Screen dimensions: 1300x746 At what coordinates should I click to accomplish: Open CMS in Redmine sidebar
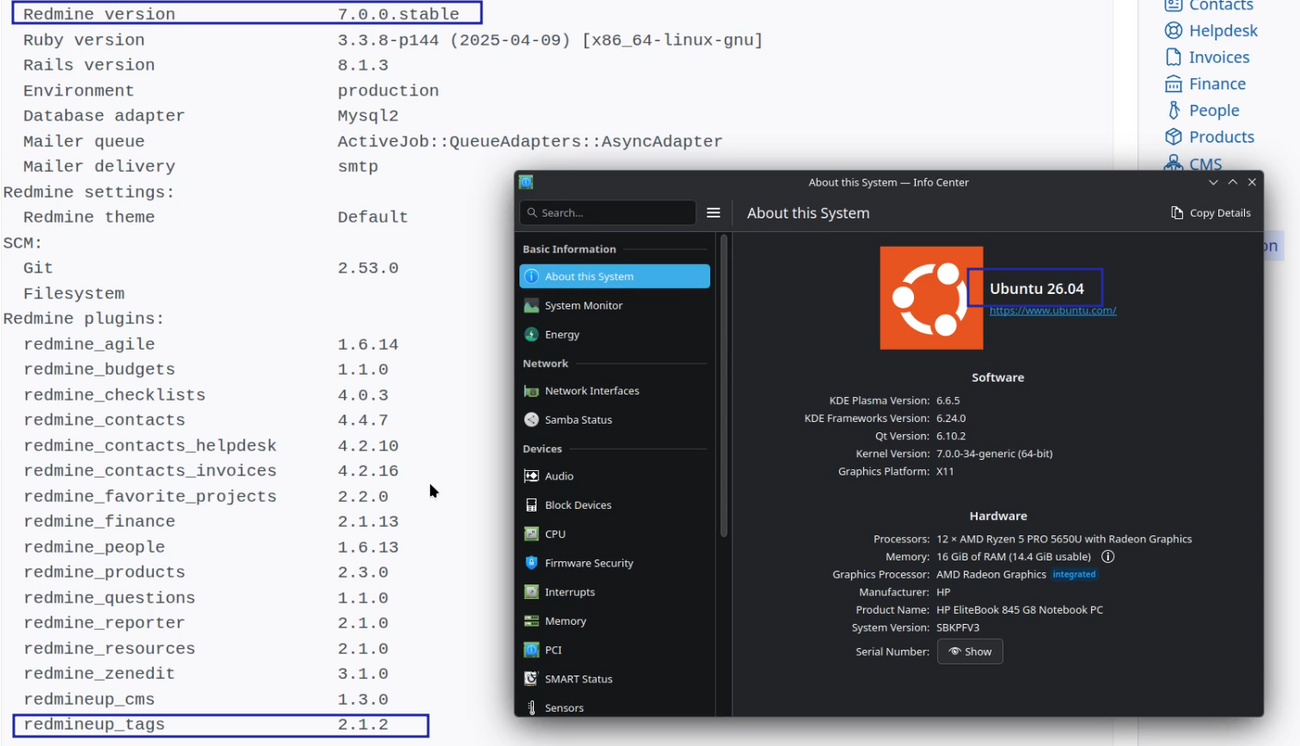point(1193,163)
